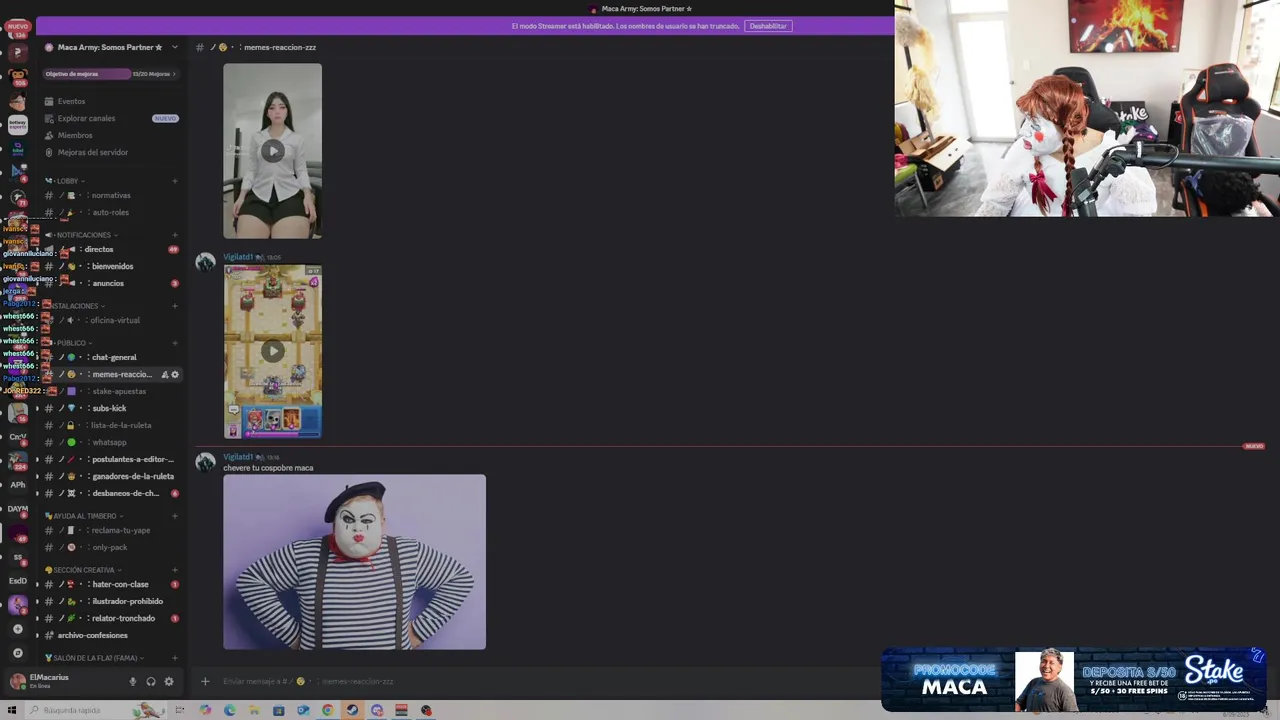This screenshot has width=1280, height=720.
Task: Open the subs-kick channel
Action: 110,408
